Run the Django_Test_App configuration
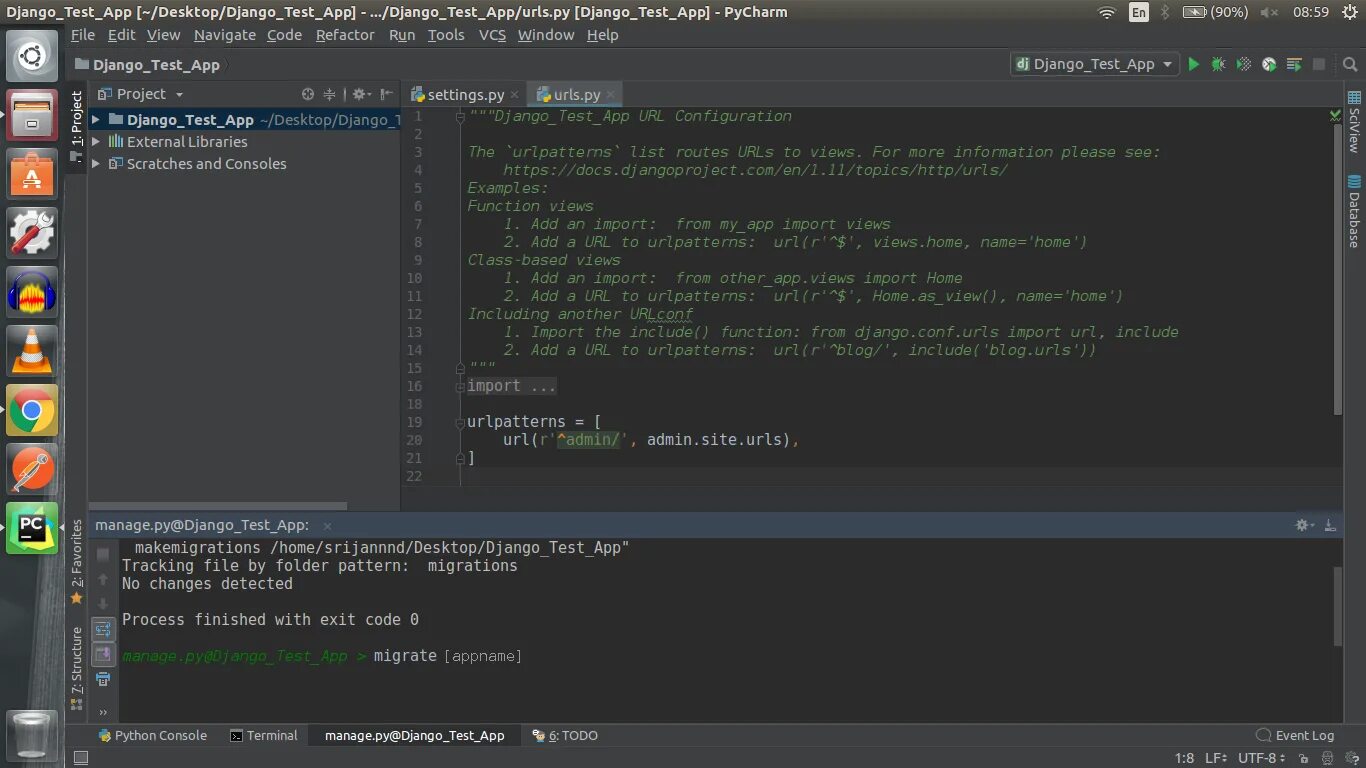 1193,64
